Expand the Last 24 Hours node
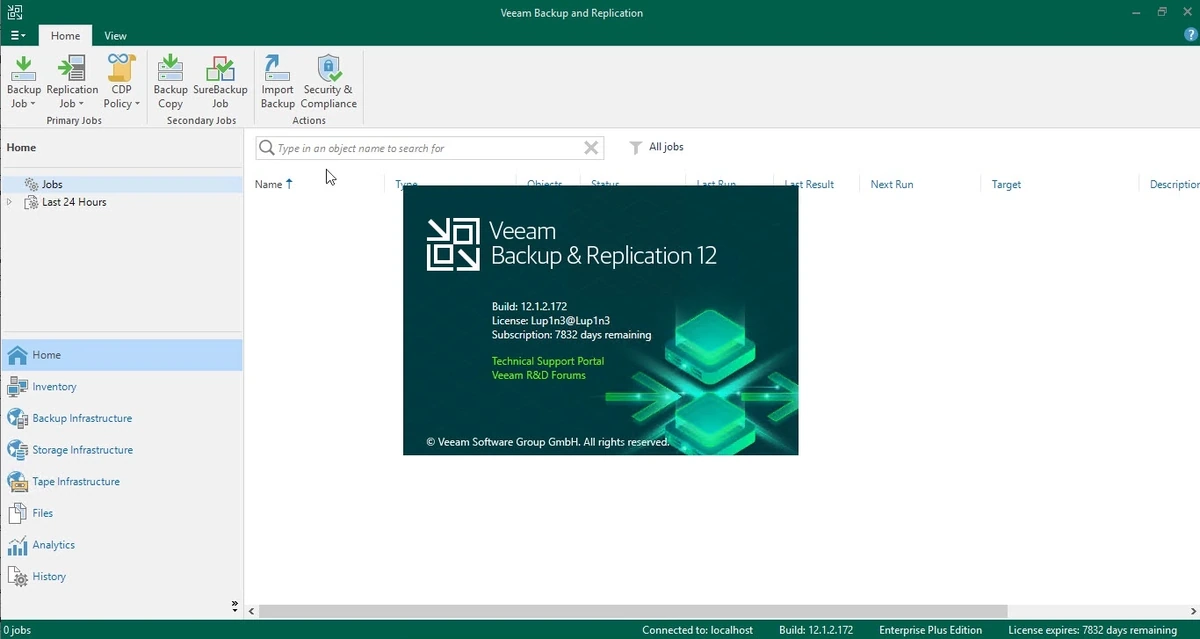Image resolution: width=1200 pixels, height=639 pixels. 10,202
